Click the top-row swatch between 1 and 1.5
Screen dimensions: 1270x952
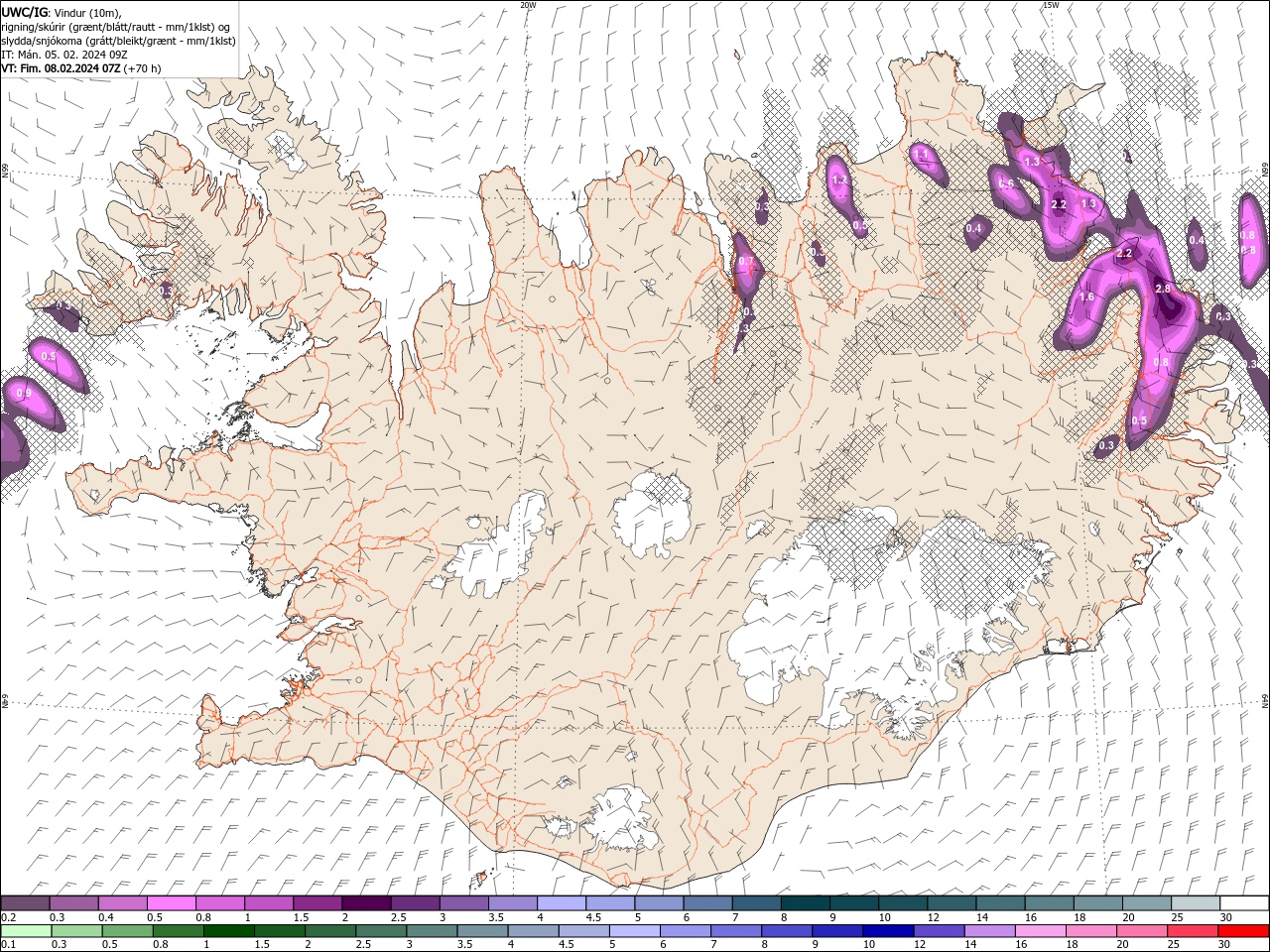click(268, 903)
